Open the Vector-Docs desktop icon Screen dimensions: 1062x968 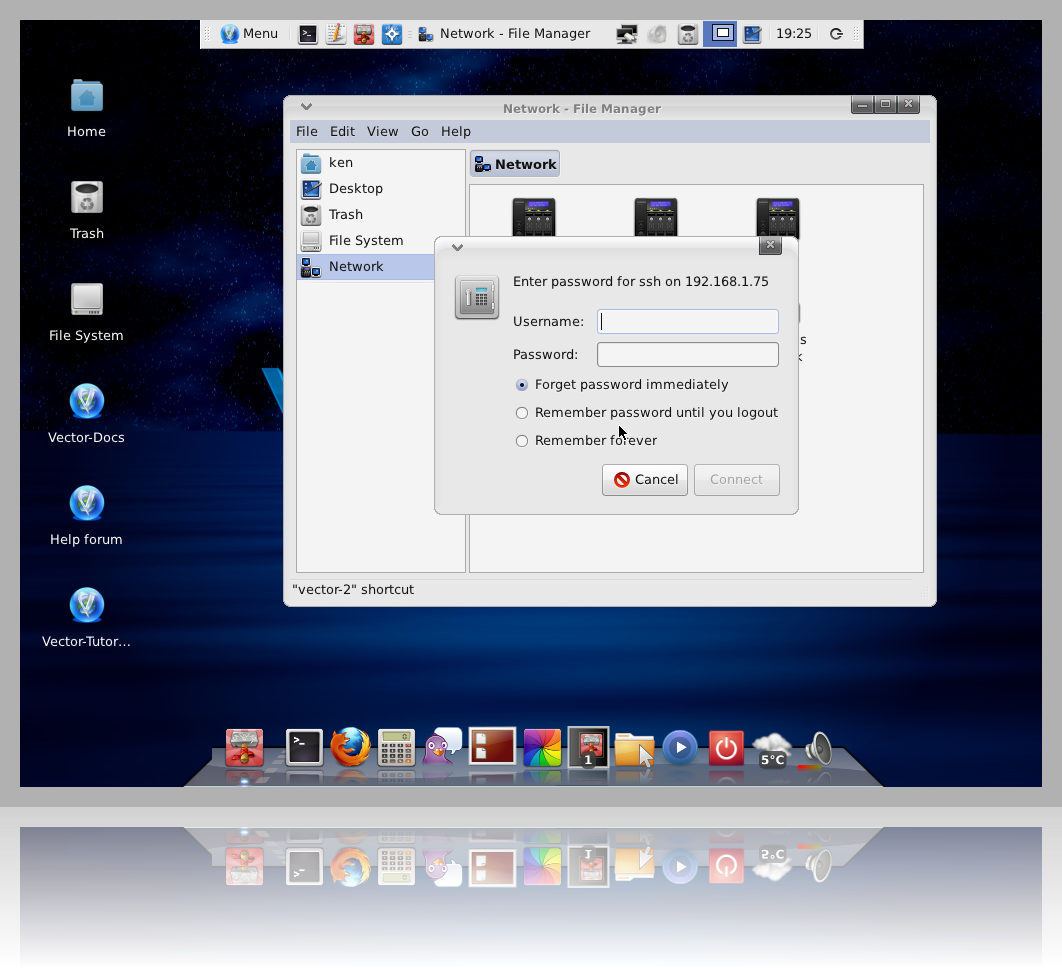pos(86,402)
